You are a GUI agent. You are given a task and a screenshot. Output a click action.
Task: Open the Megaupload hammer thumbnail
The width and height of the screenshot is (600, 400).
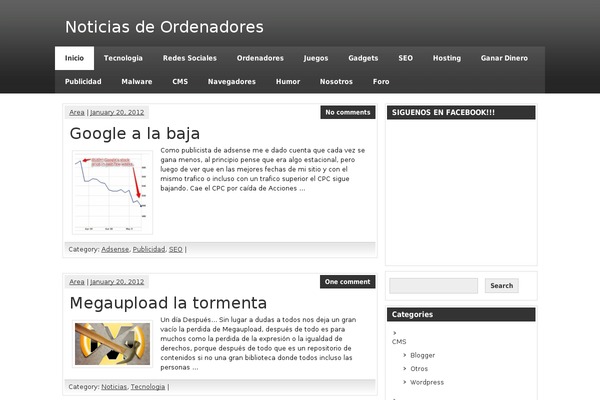point(112,344)
